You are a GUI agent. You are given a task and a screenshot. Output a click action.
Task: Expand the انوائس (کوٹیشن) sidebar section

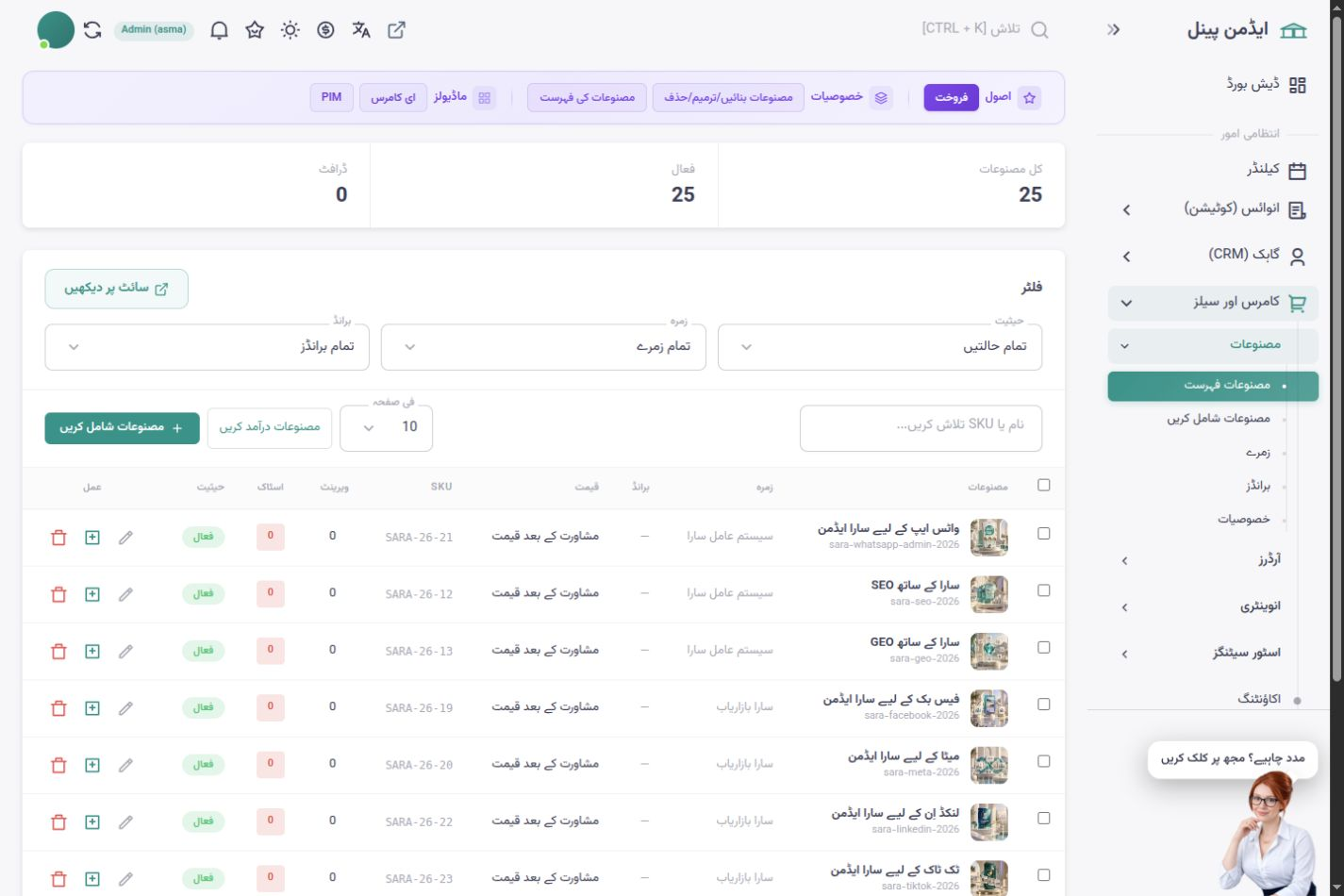1213,209
